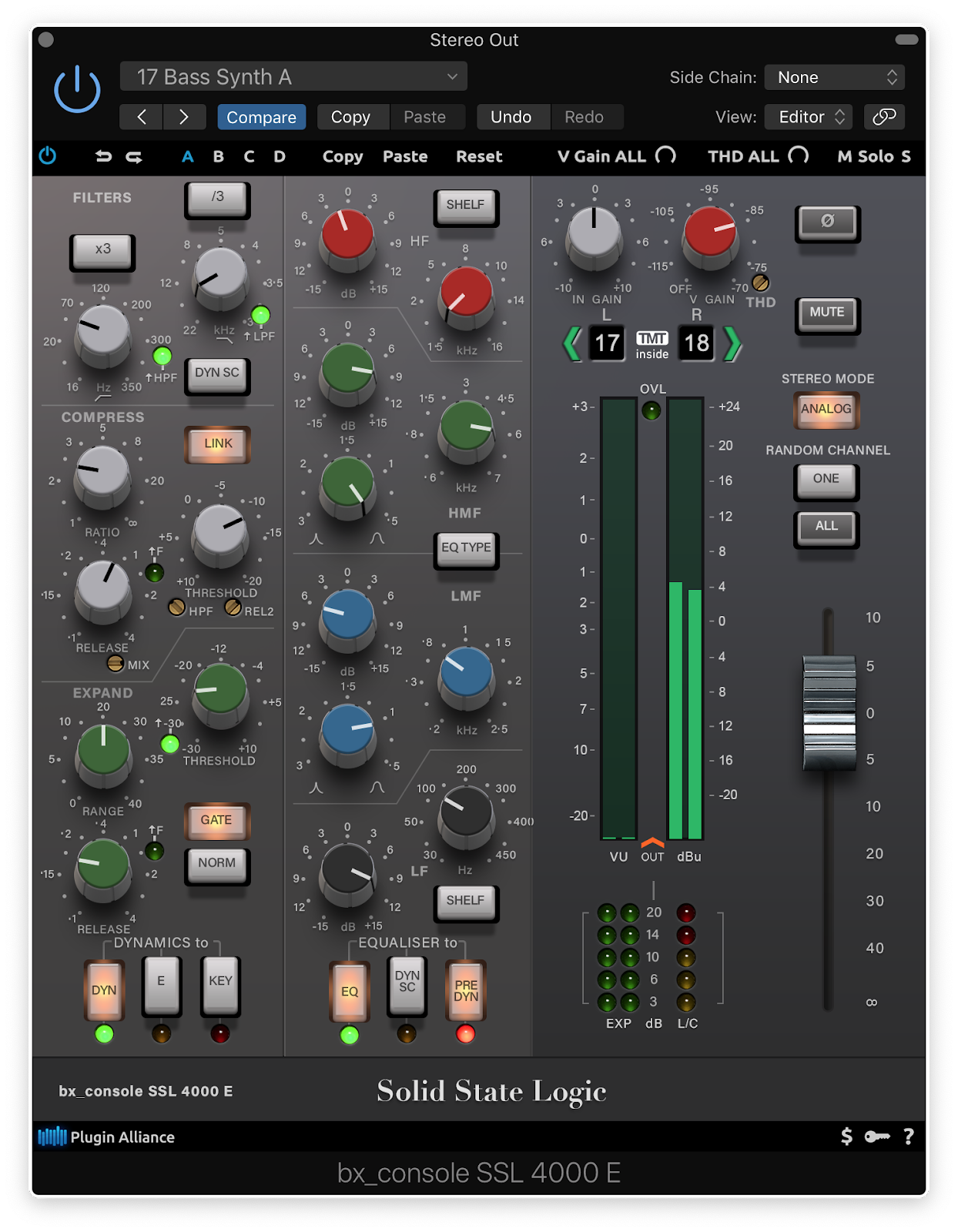
Task: Click the REL2 screw control
Action: [233, 608]
